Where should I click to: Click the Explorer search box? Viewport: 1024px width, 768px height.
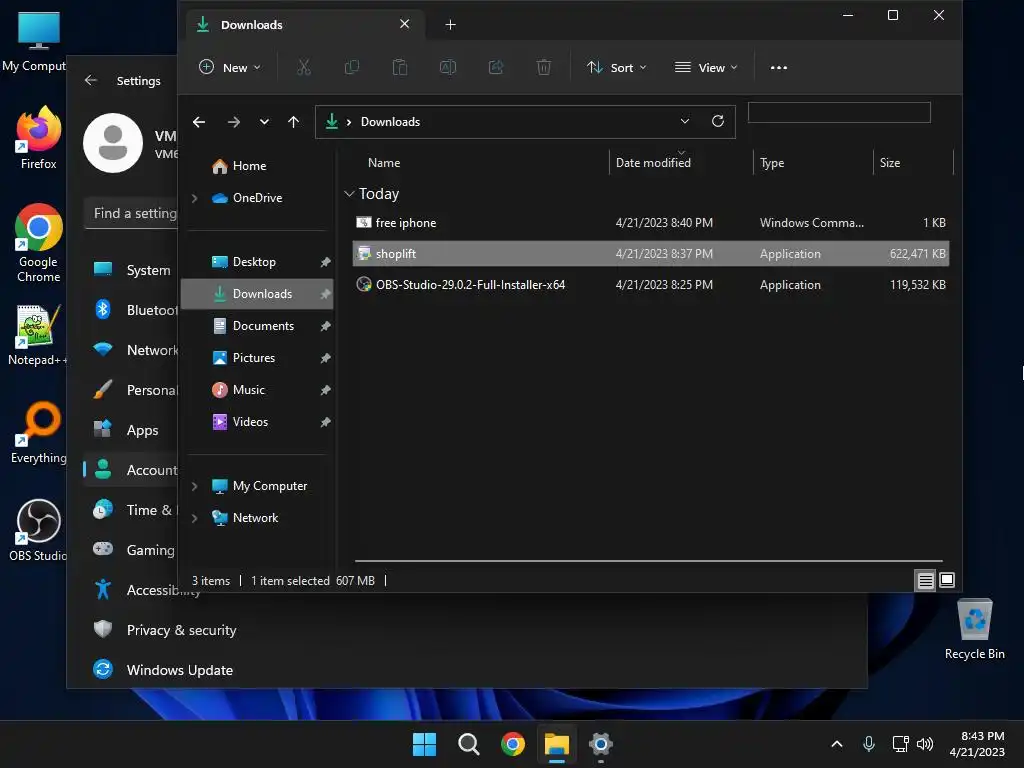pyautogui.click(x=839, y=112)
